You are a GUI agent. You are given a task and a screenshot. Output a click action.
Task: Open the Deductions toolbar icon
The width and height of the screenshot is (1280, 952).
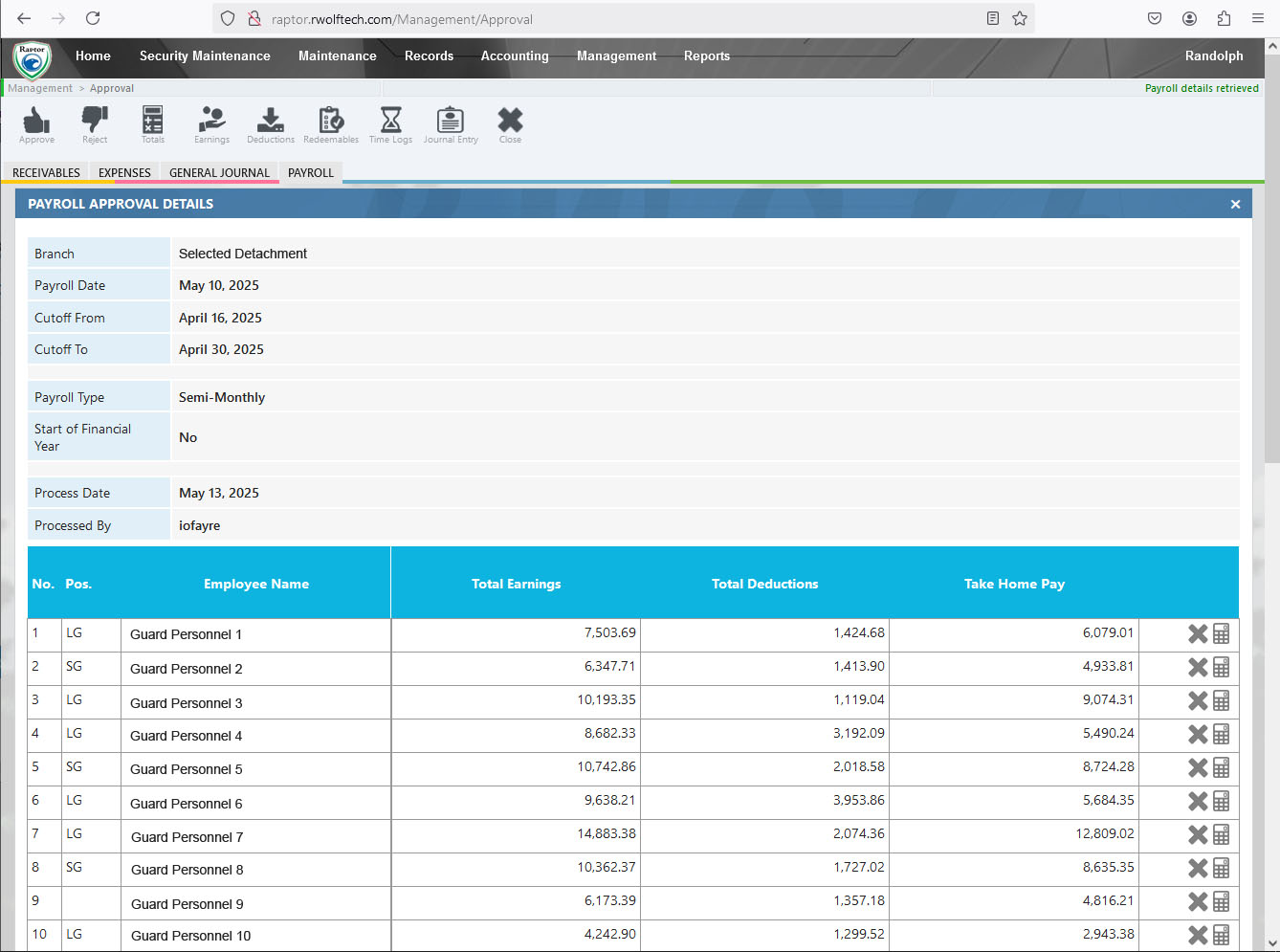pyautogui.click(x=271, y=122)
